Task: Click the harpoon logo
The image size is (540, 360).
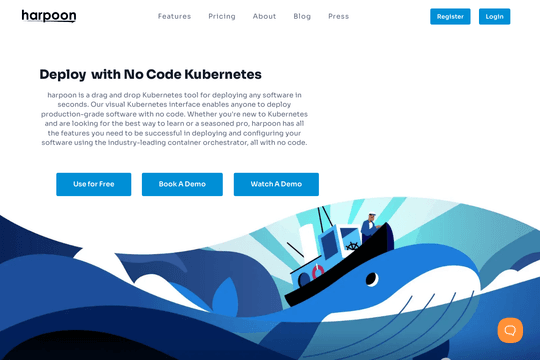Action: tap(49, 16)
